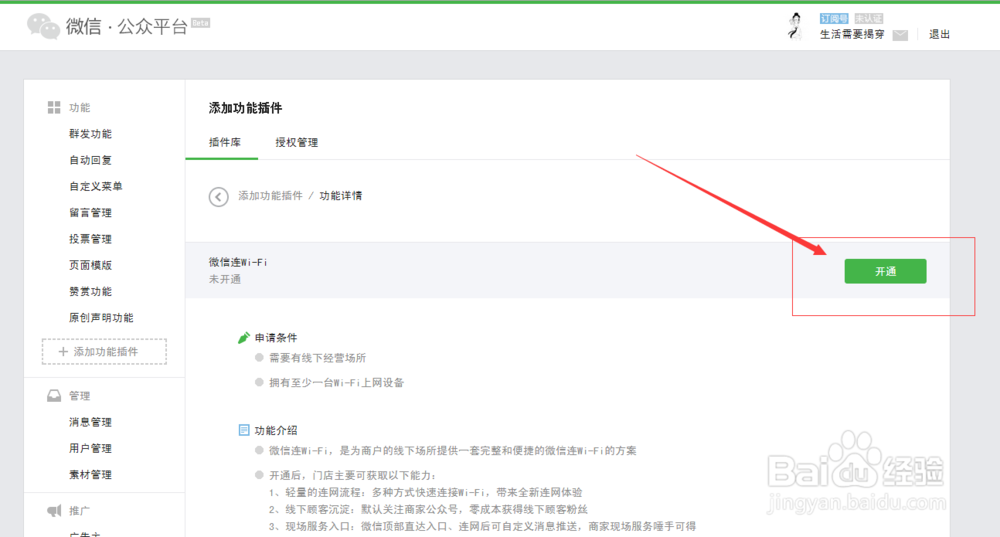Screen dimensions: 1000x537
Task: Open the mail envelope icon in header
Action: (900, 35)
